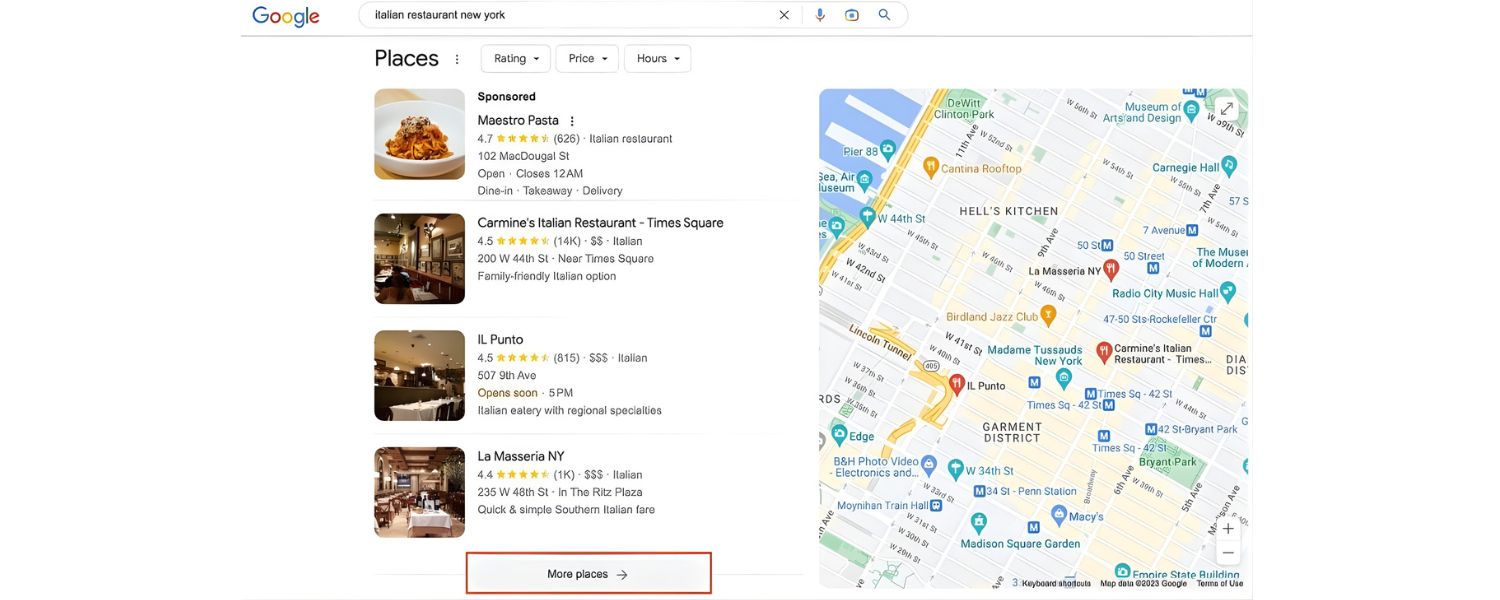Image resolution: width=1500 pixels, height=600 pixels.
Task: Open the Hours filter dropdown
Action: tap(657, 59)
